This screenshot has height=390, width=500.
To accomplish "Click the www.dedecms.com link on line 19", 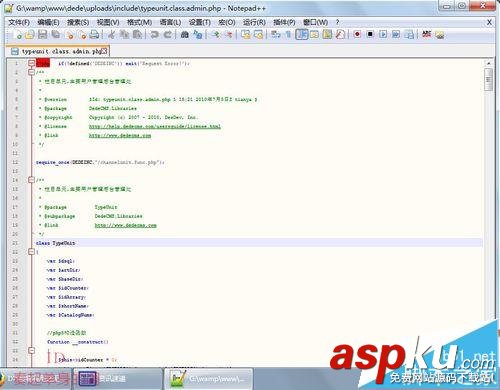I will pyautogui.click(x=125, y=225).
